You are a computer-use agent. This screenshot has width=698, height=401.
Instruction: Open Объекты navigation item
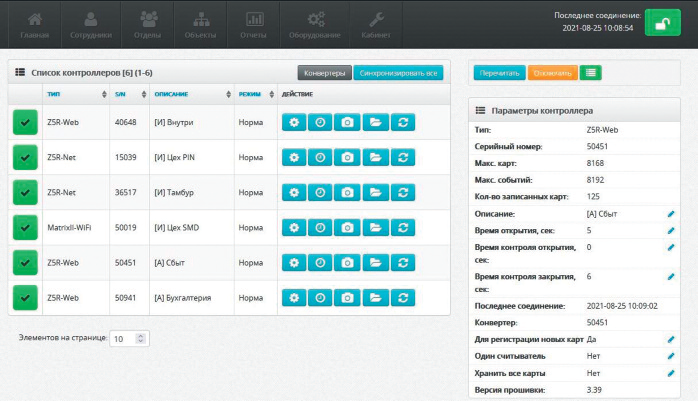point(200,25)
